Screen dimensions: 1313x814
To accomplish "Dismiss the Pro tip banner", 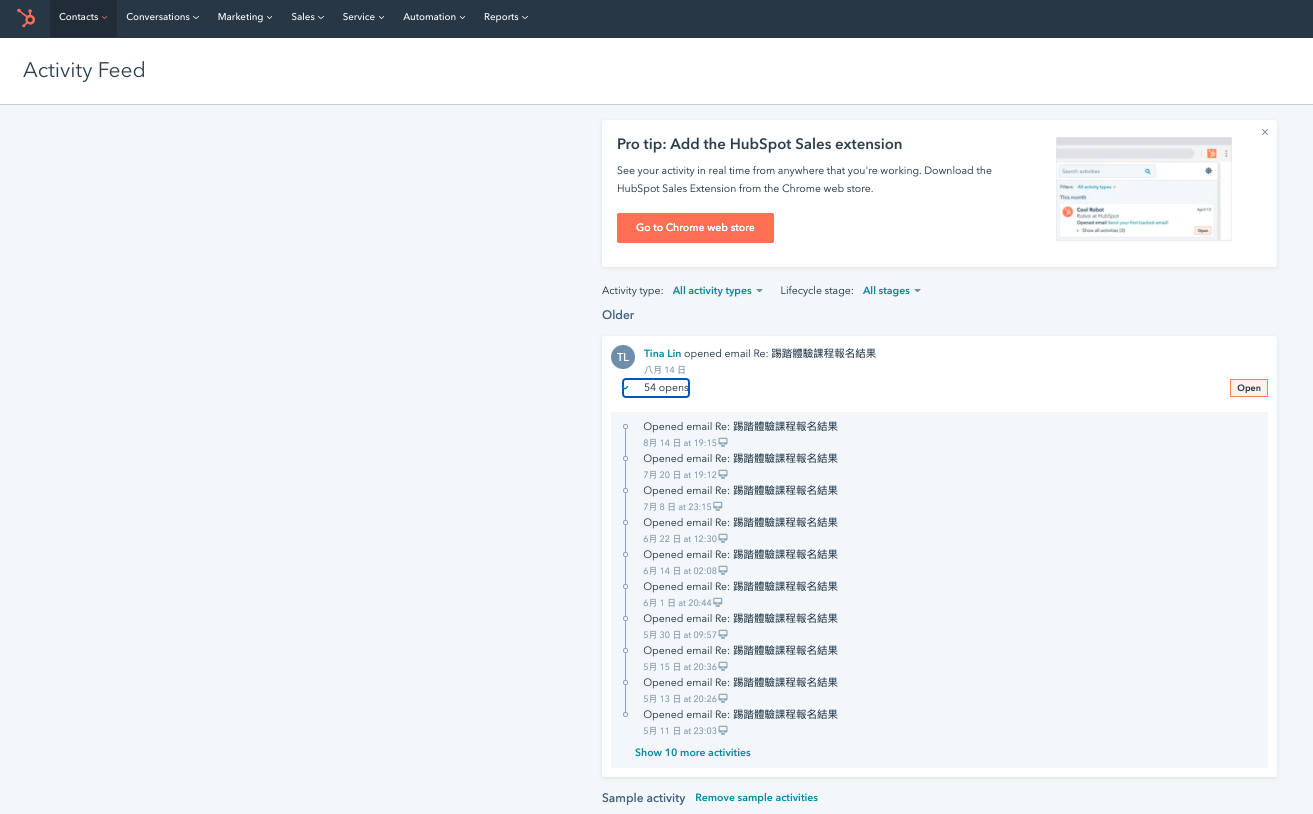I will click(x=1264, y=131).
